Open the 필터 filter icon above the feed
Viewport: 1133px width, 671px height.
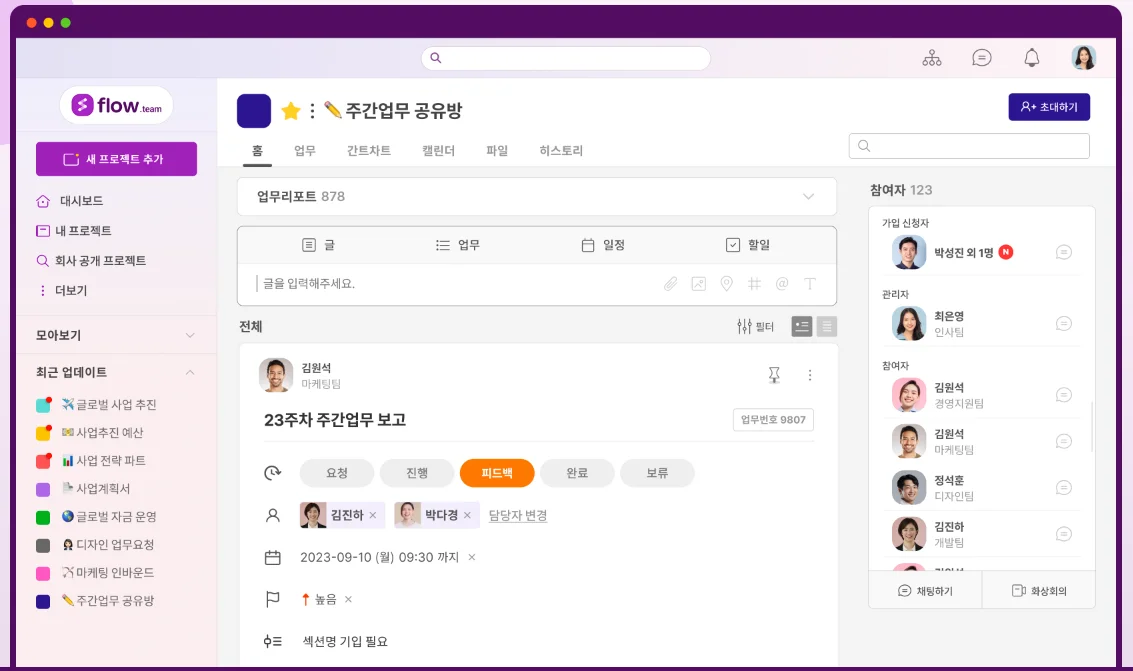click(x=744, y=325)
